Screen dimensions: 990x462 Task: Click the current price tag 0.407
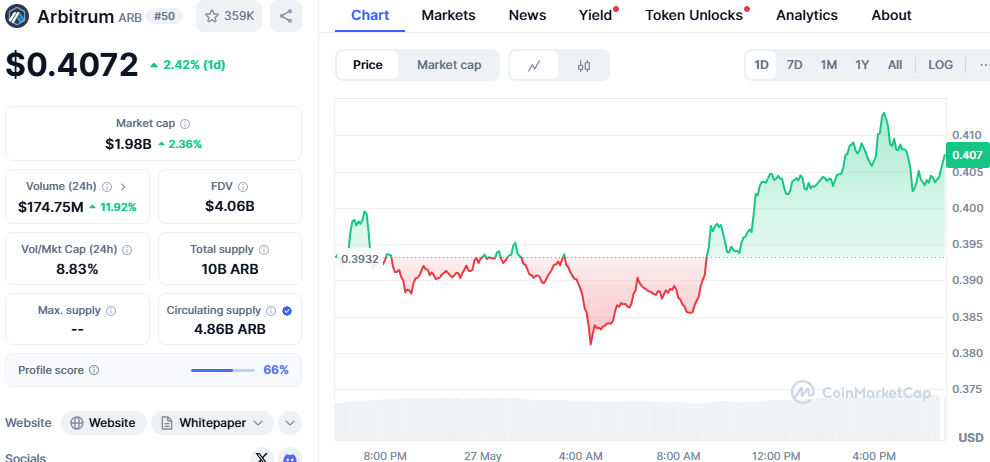(967, 155)
